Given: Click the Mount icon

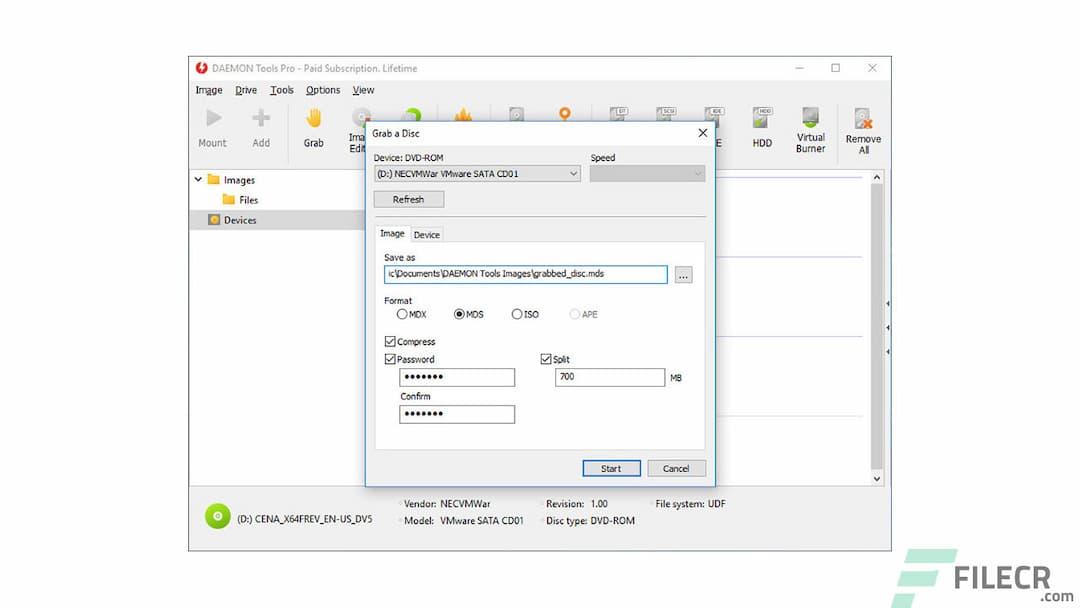Looking at the screenshot, I should point(212,127).
